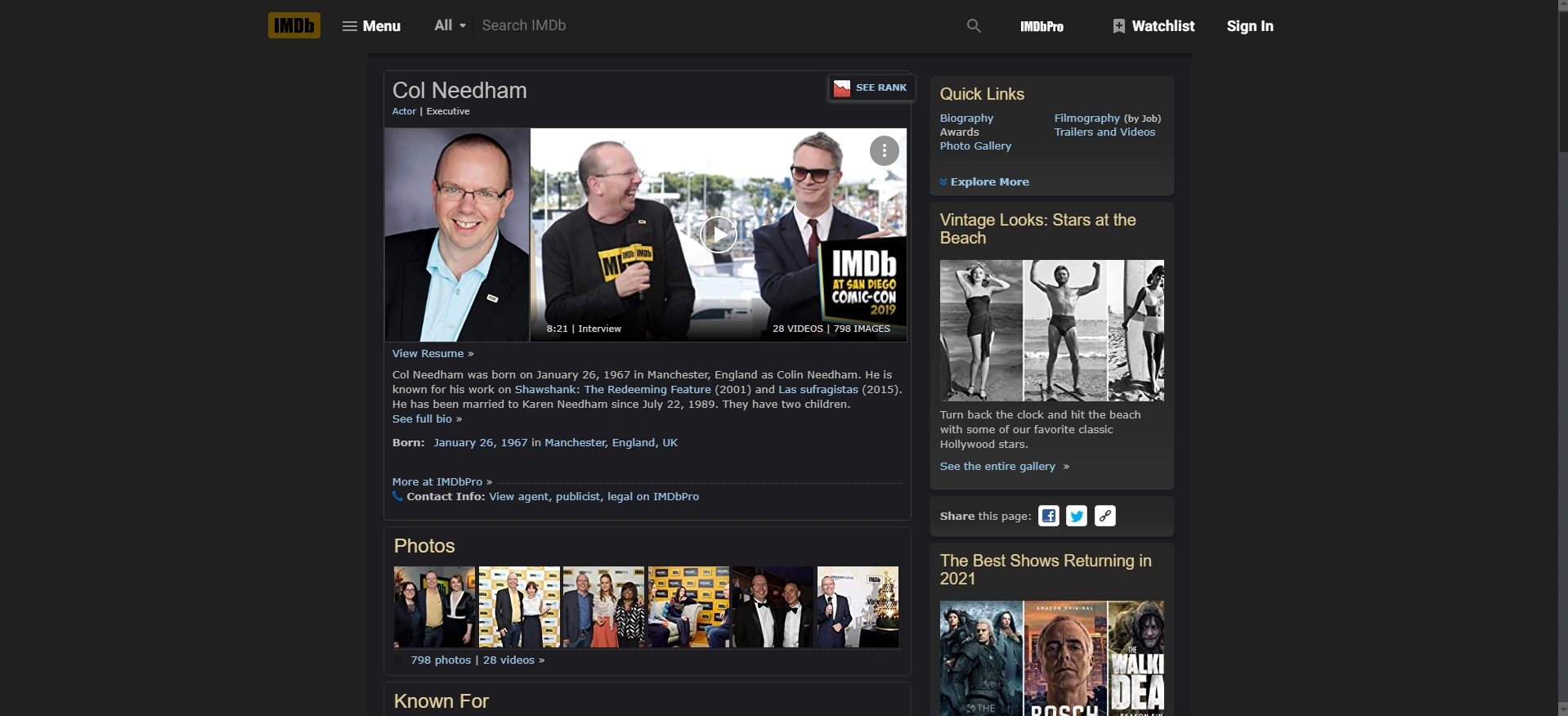
Task: Click Sign In
Action: coord(1250,26)
